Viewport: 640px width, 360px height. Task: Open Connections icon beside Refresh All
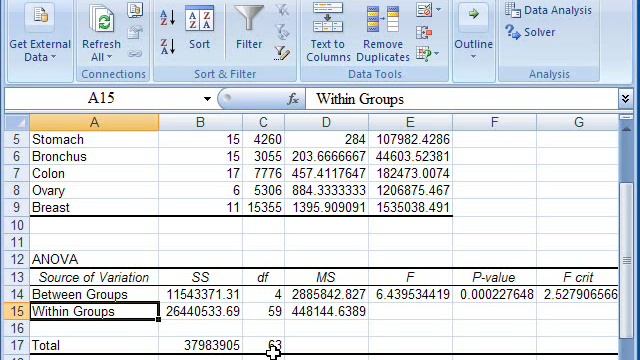click(x=135, y=10)
